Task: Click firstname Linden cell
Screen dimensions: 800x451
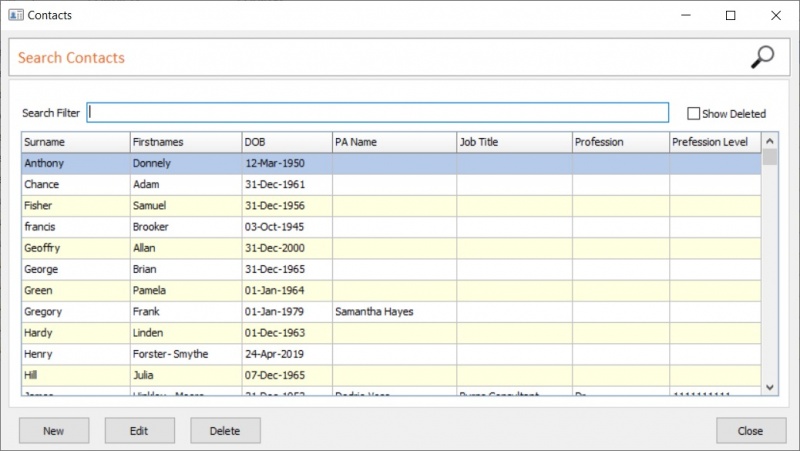Action: pyautogui.click(x=186, y=333)
